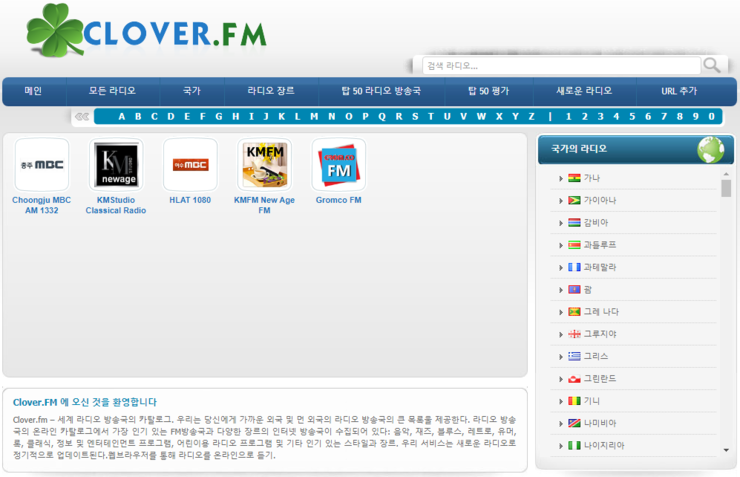Expand the 나이지리아 arrow in country list
The width and height of the screenshot is (740, 477).
[x=561, y=446]
